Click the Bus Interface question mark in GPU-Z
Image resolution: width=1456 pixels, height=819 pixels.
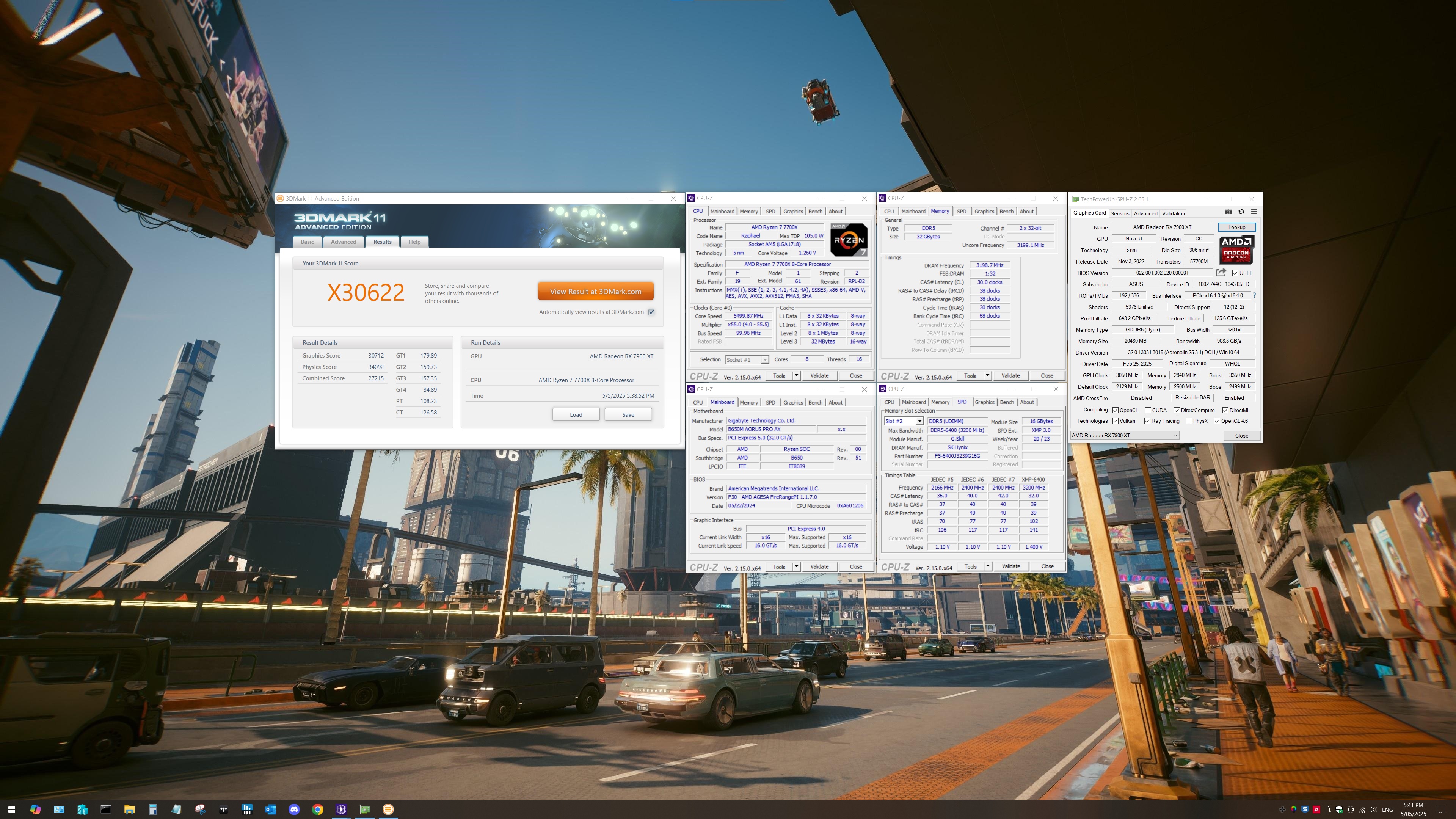point(1254,296)
